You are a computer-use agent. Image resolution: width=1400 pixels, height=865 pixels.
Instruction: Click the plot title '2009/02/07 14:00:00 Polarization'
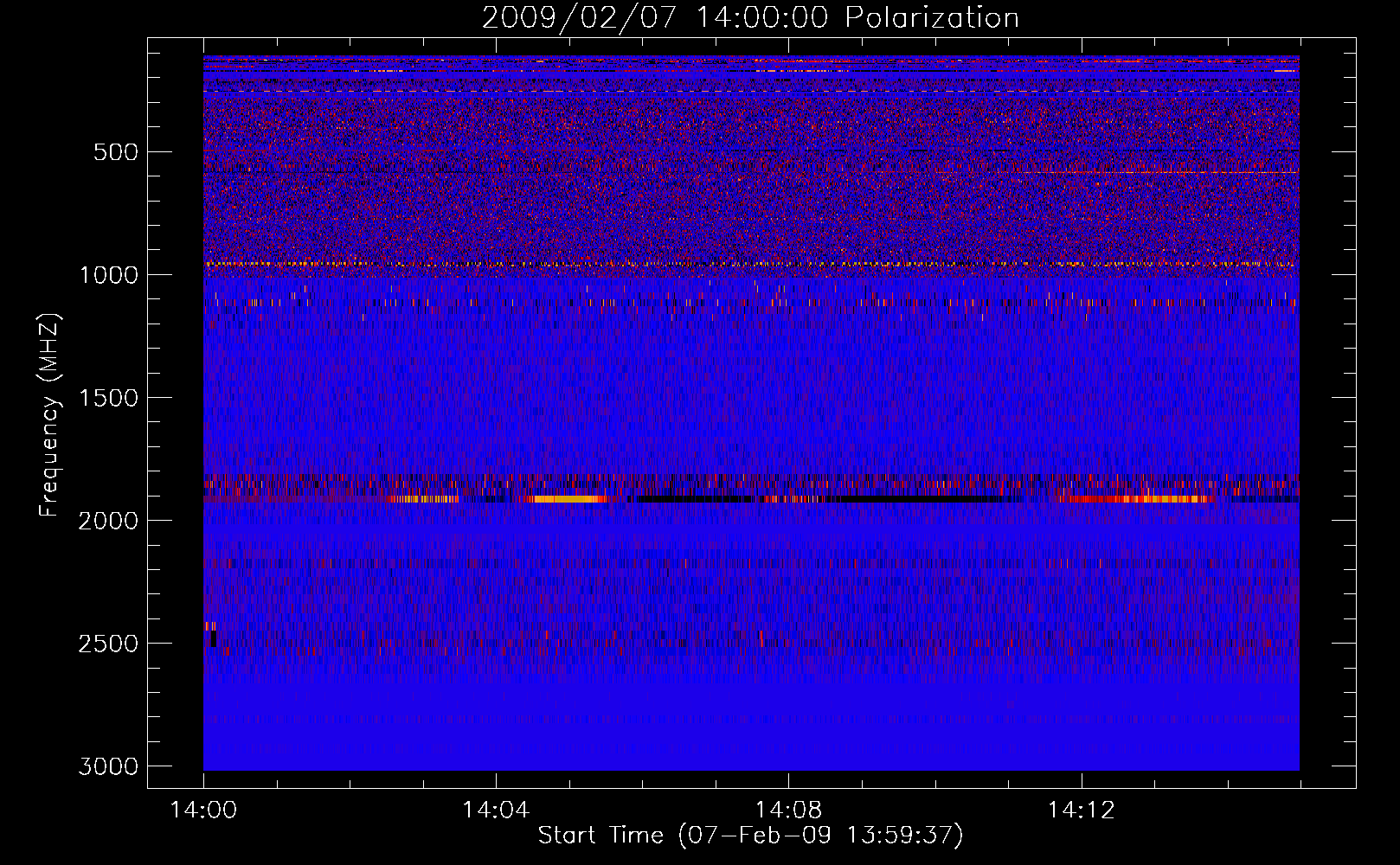tap(750, 18)
